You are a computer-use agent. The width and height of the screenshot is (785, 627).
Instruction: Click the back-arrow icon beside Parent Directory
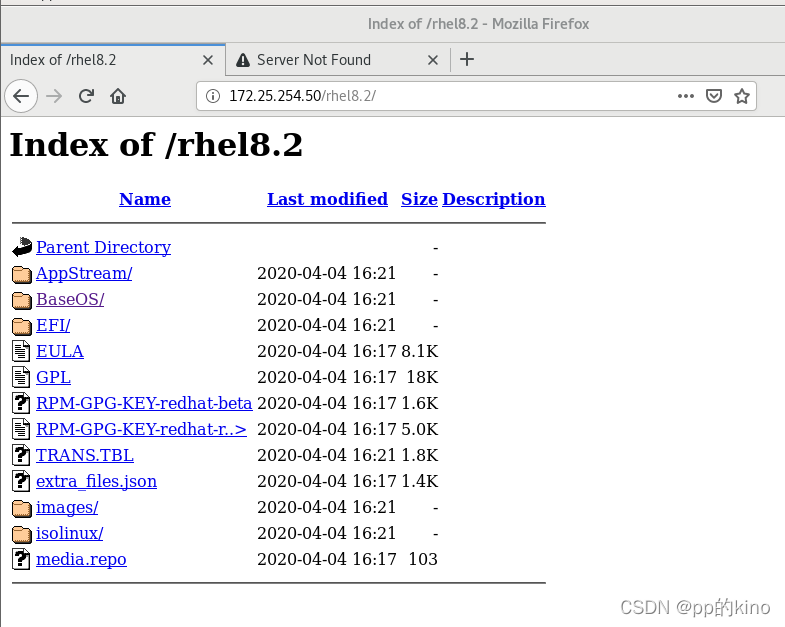coord(22,247)
